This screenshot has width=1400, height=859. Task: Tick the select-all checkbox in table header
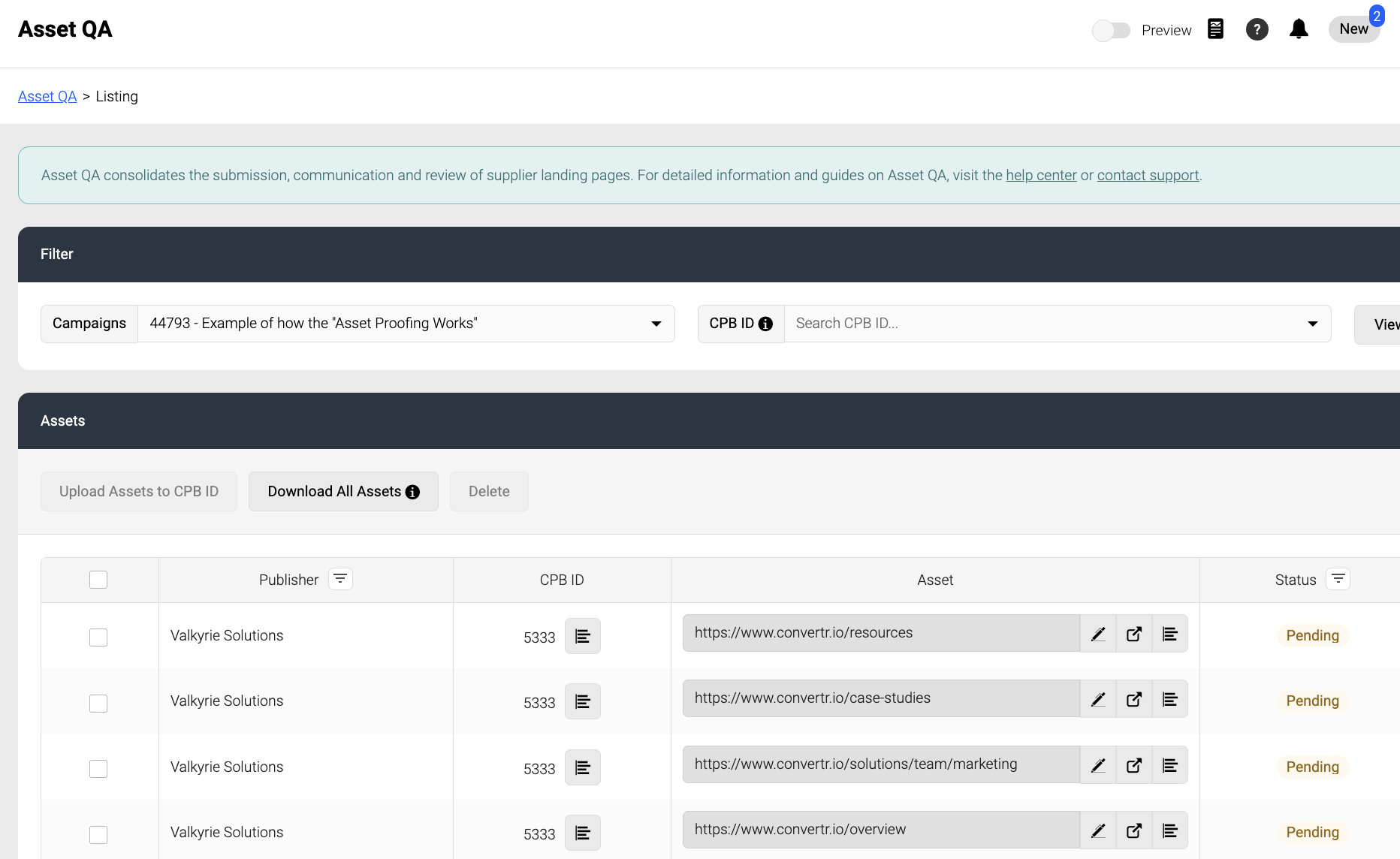pyautogui.click(x=98, y=580)
